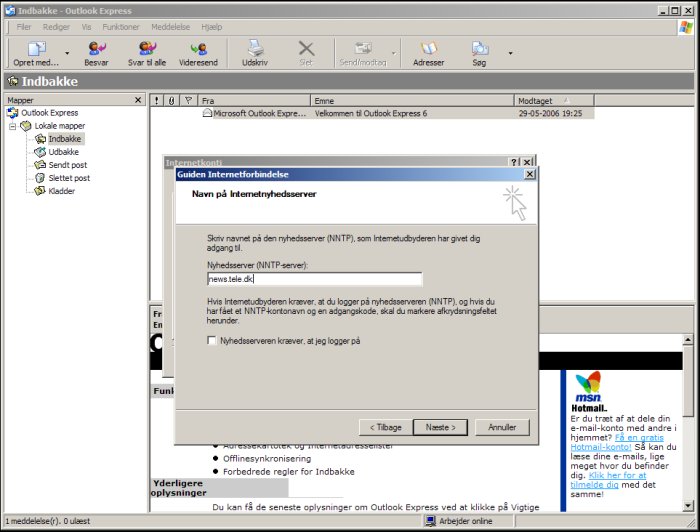
Task: Click the Svar til alle icon
Action: [147, 49]
